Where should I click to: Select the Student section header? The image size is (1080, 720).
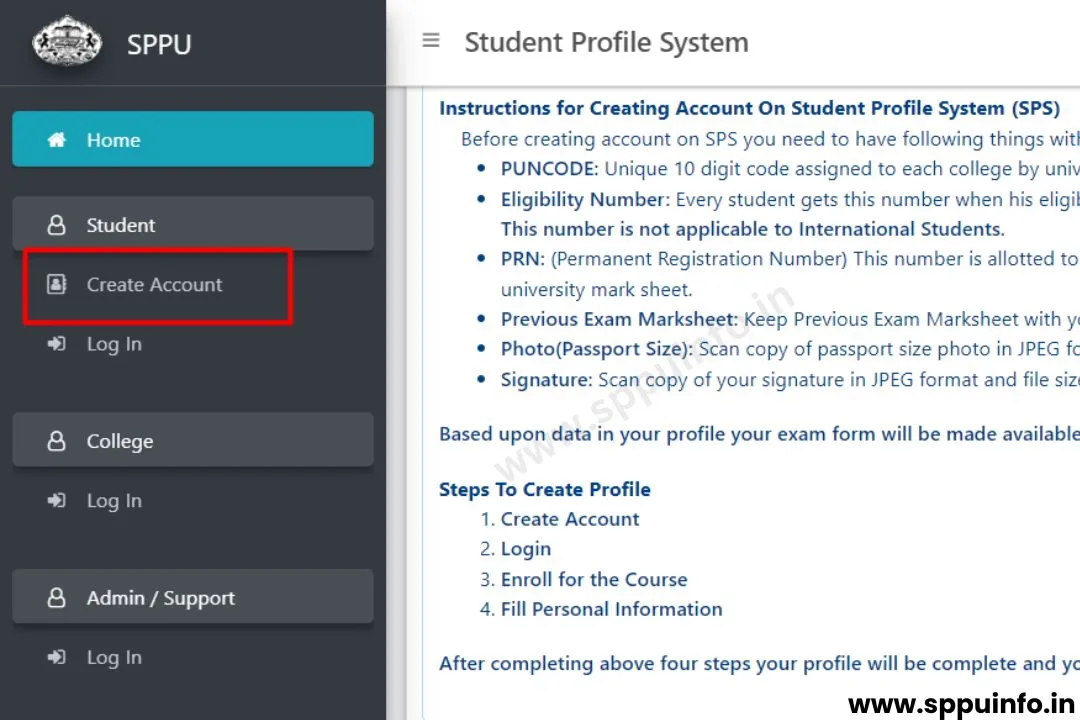(120, 225)
